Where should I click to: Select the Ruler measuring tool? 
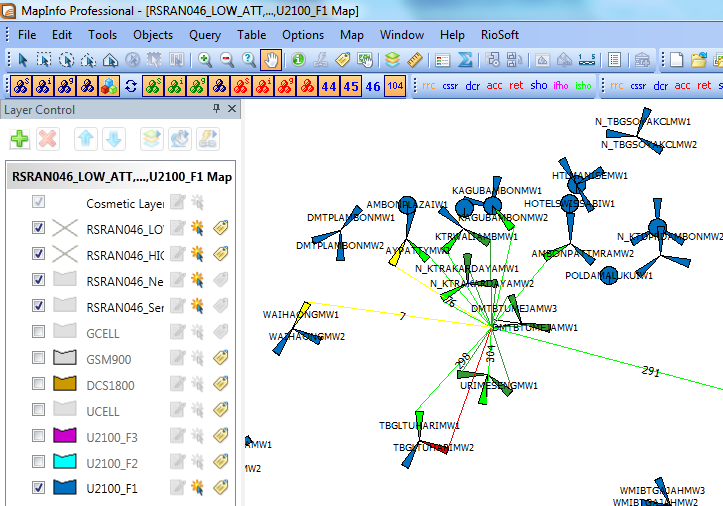[x=415, y=60]
